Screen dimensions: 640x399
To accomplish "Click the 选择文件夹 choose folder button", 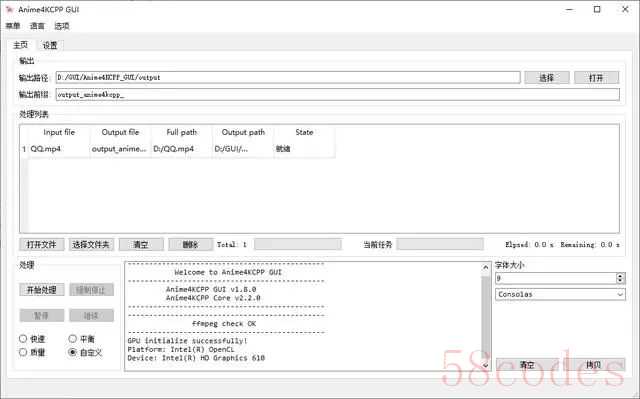I will 91,245.
